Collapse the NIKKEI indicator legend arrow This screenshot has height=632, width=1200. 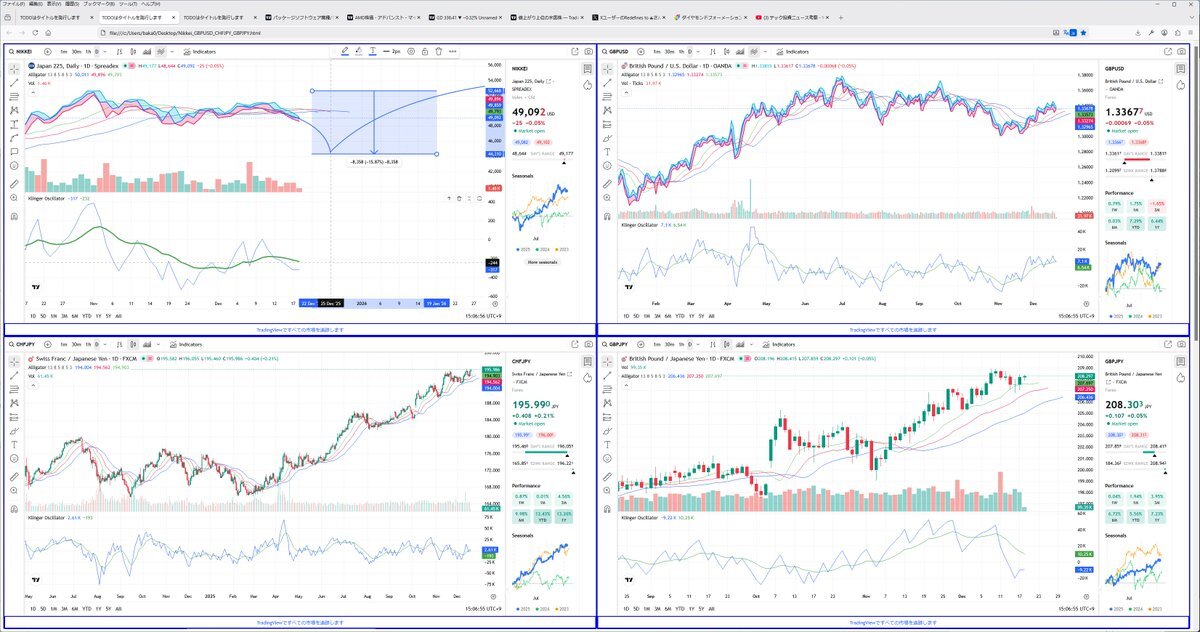click(x=33, y=92)
